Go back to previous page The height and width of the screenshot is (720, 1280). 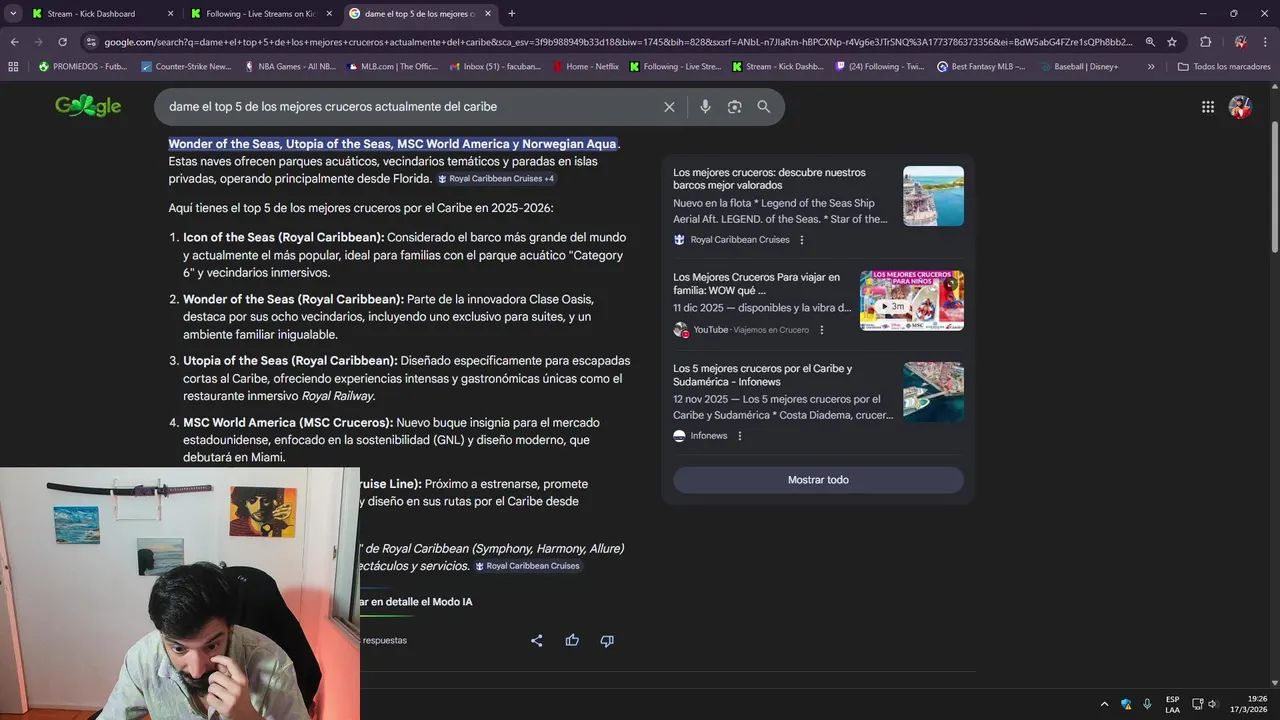14,42
